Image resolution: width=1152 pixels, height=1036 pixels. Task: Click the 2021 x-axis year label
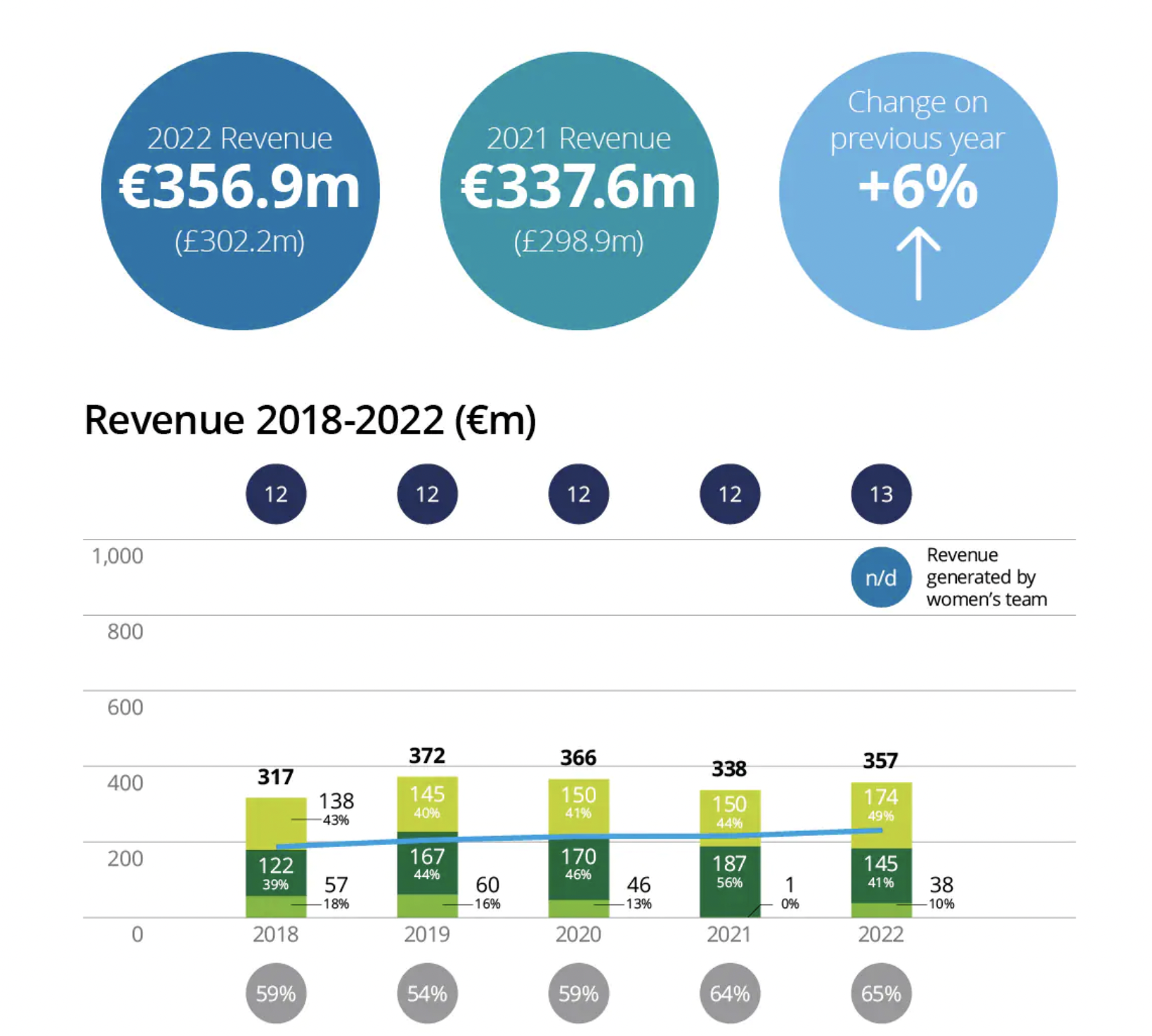click(729, 935)
